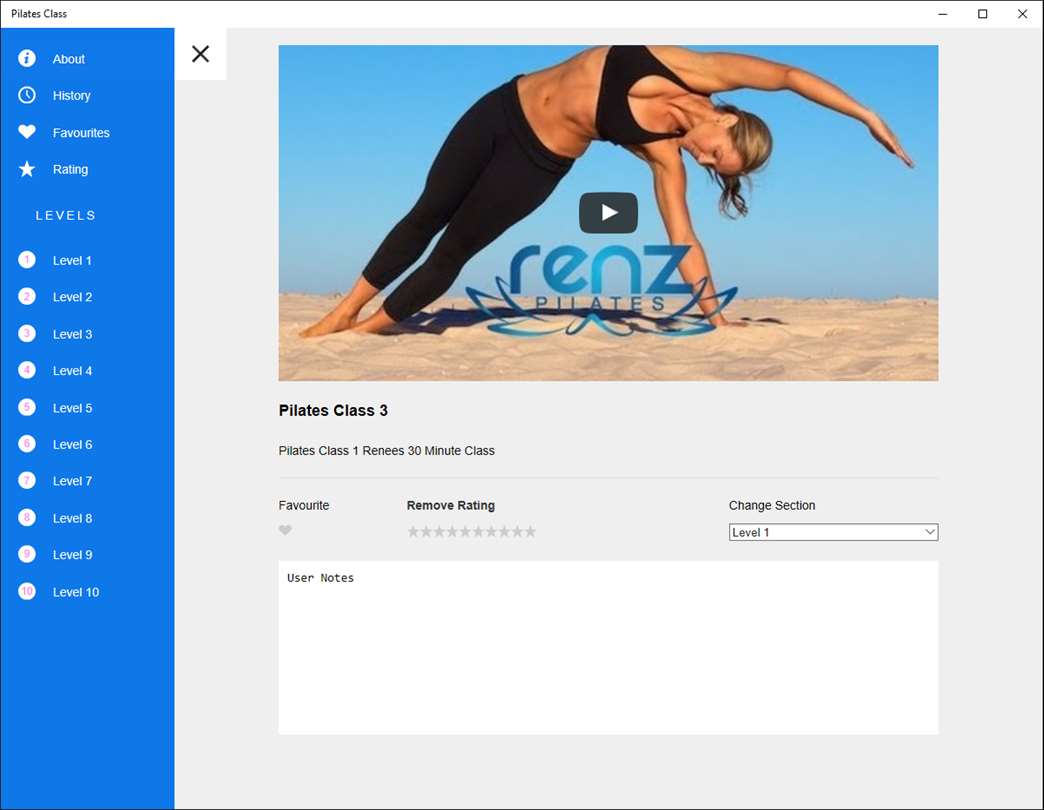
Task: Open the Change Section dropdown
Action: coord(833,532)
